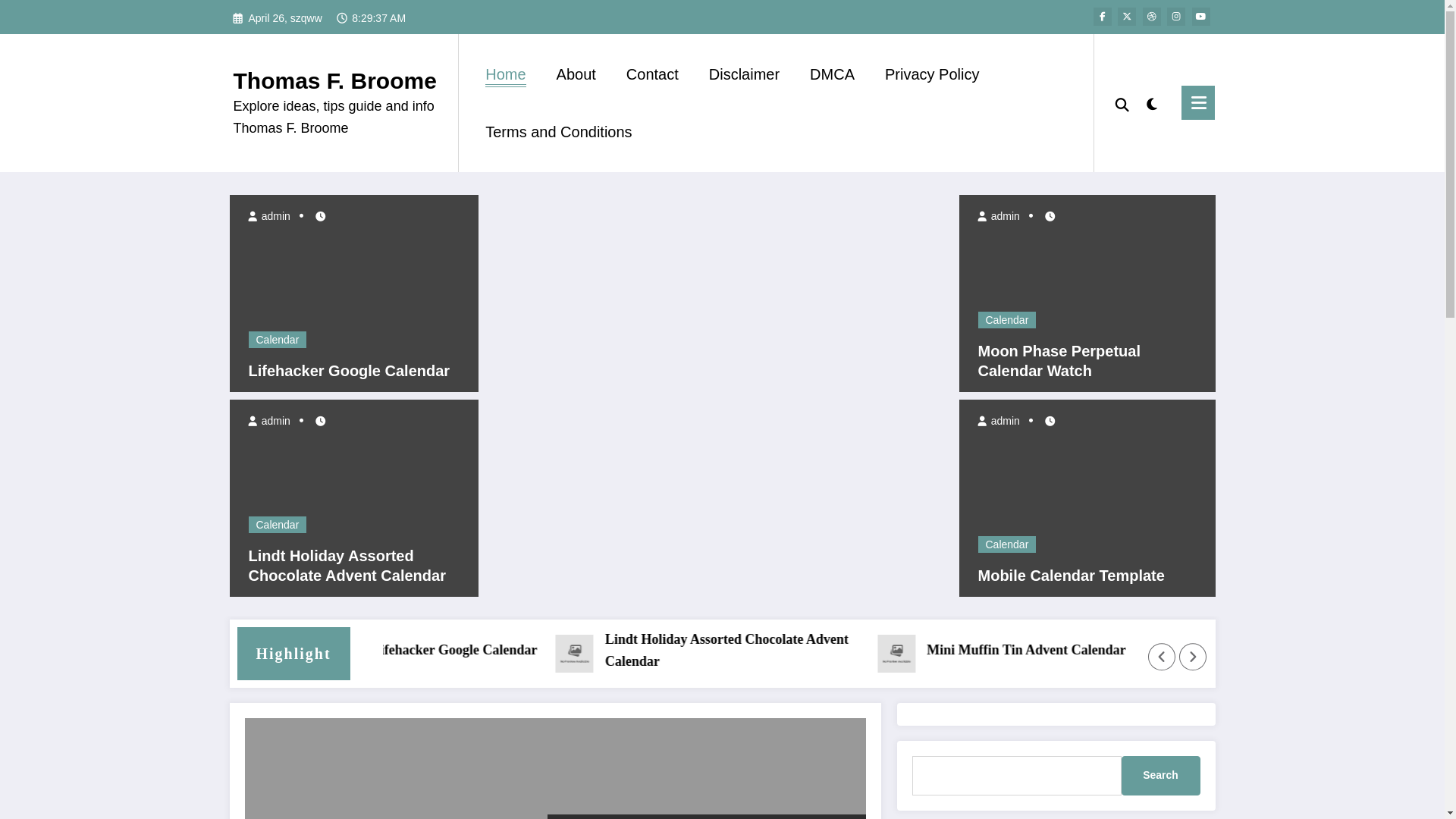Open Moon Phase Perpetual Calendar Watch post
The height and width of the screenshot is (819, 1456).
click(1059, 361)
